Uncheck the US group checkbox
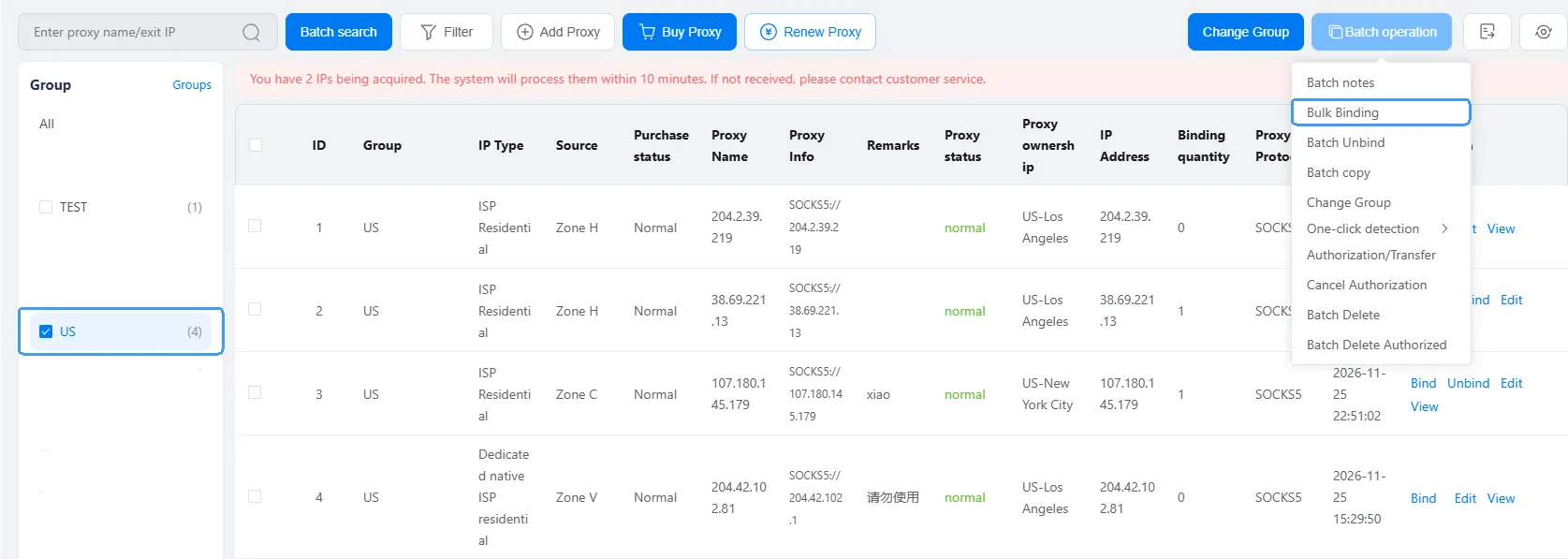1568x559 pixels. pos(46,331)
